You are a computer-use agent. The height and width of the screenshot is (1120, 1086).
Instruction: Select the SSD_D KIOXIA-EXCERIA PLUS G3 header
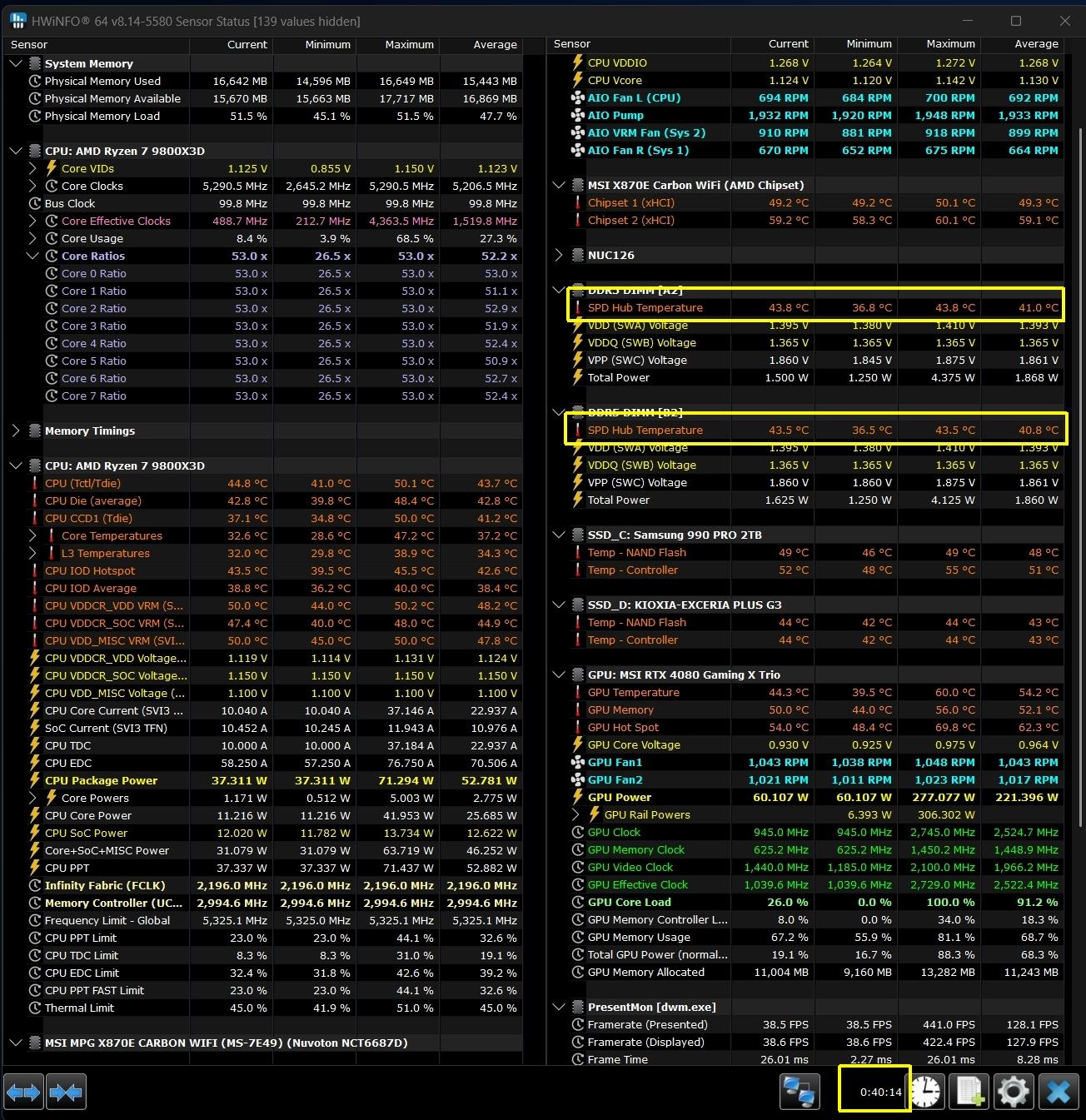(805, 605)
